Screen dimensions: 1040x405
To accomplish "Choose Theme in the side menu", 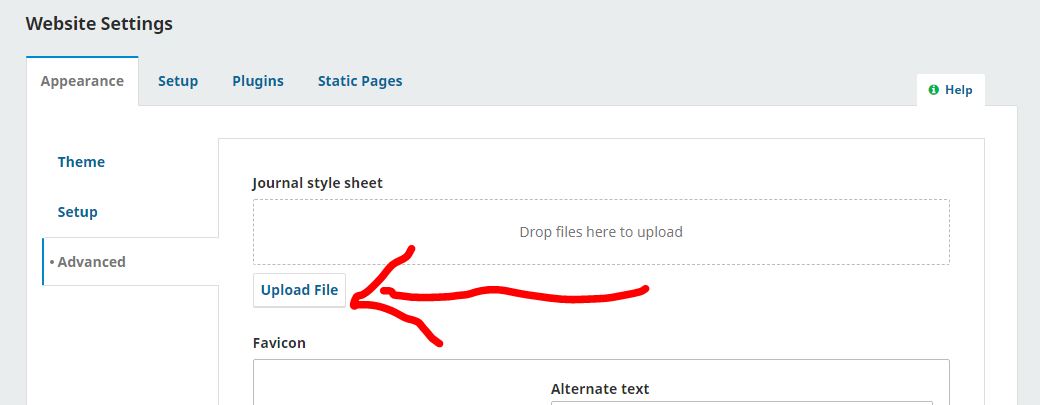I will 81,162.
